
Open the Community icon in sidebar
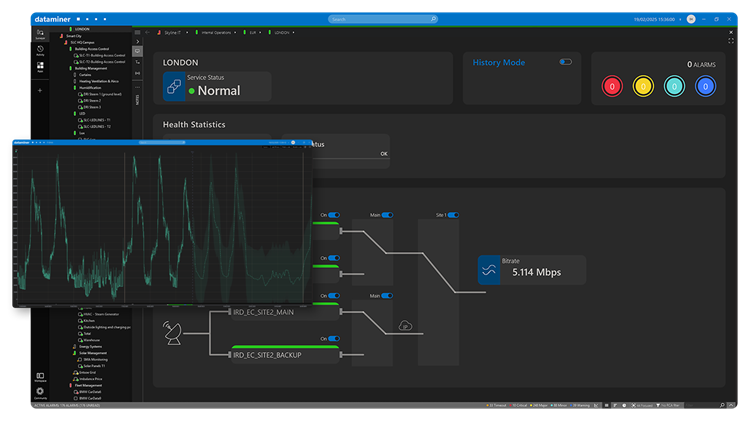pyautogui.click(x=40, y=392)
